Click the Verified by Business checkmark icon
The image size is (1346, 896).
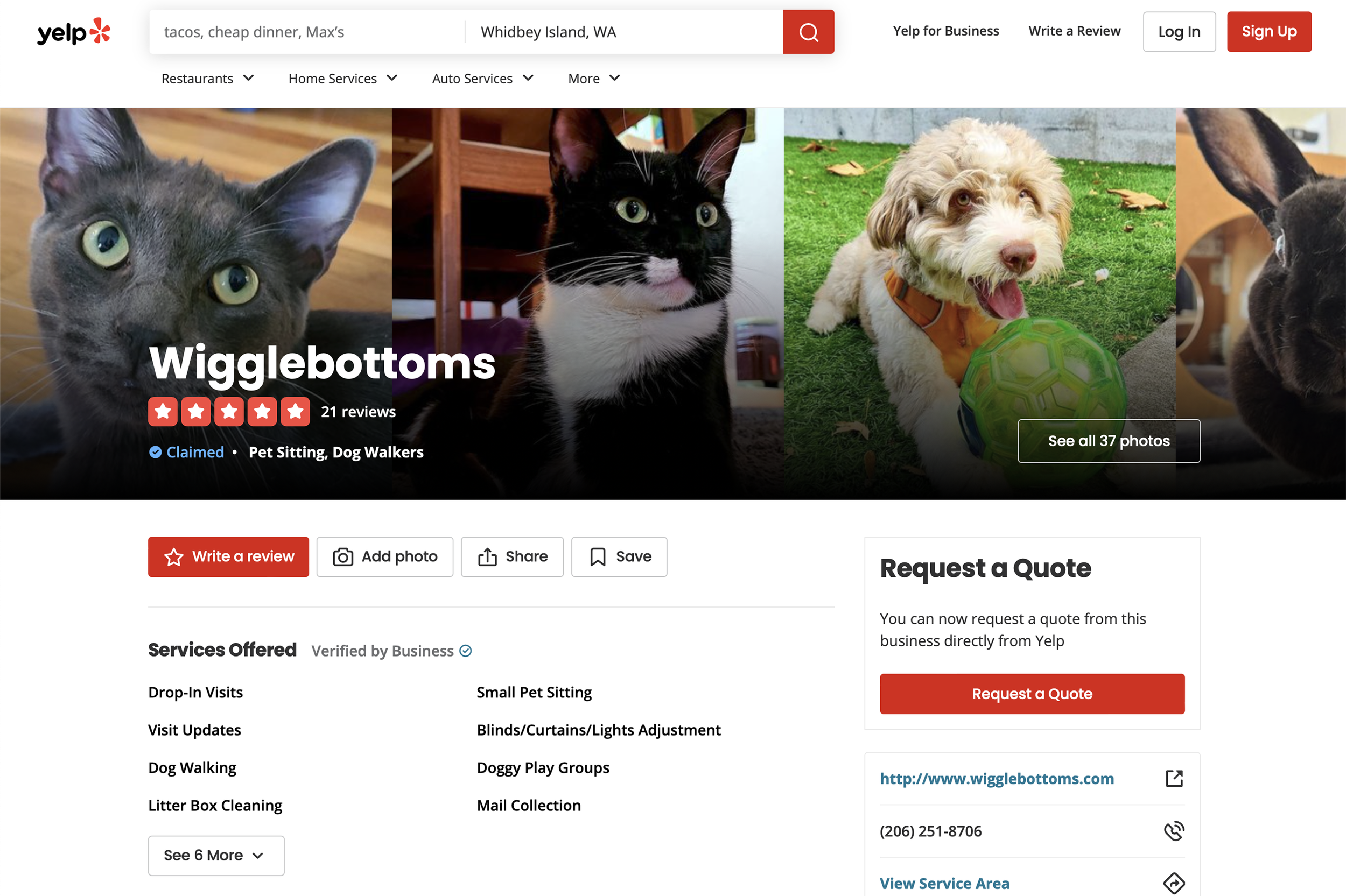[x=466, y=651]
